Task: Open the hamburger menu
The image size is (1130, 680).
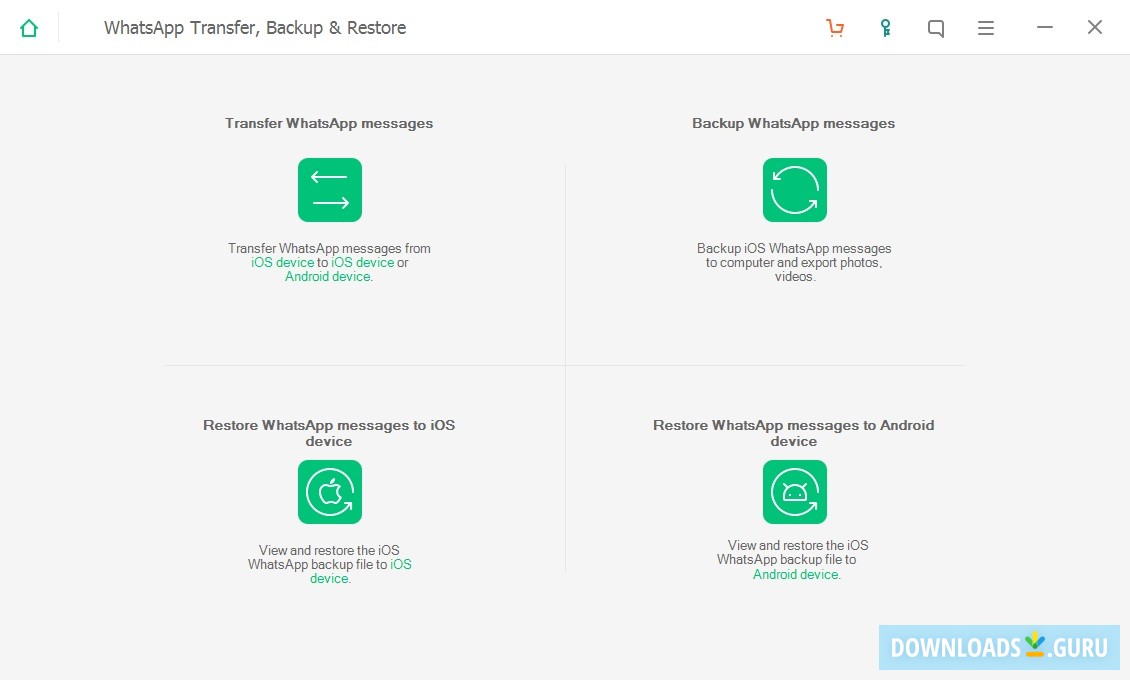Action: (986, 28)
